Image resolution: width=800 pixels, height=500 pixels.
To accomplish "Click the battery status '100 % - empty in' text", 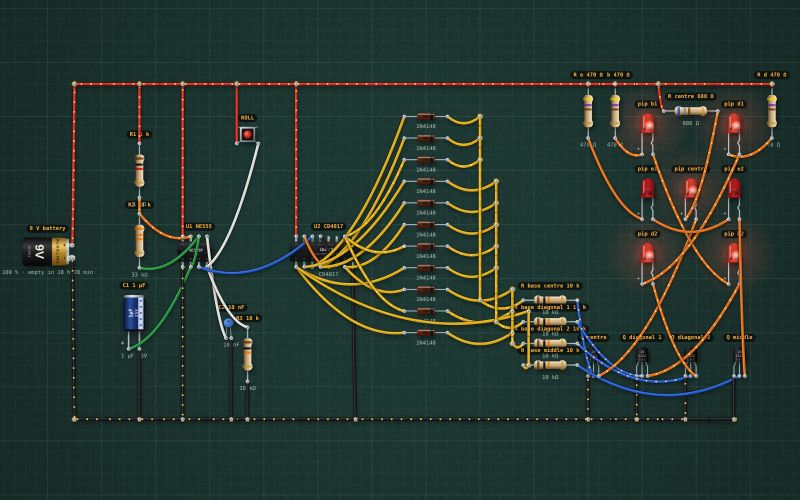I will point(47,272).
